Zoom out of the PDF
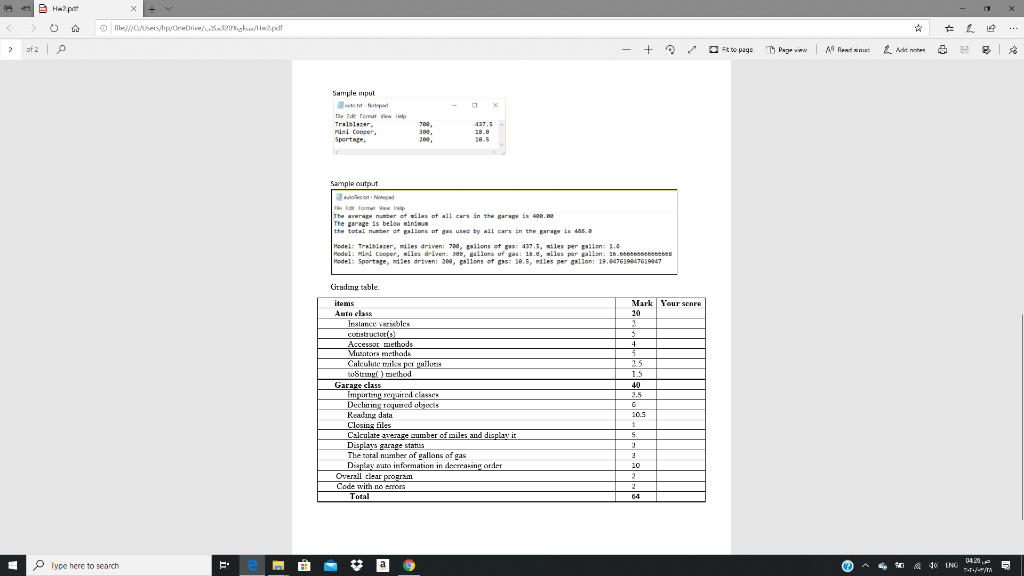This screenshot has width=1024, height=576. [x=626, y=50]
